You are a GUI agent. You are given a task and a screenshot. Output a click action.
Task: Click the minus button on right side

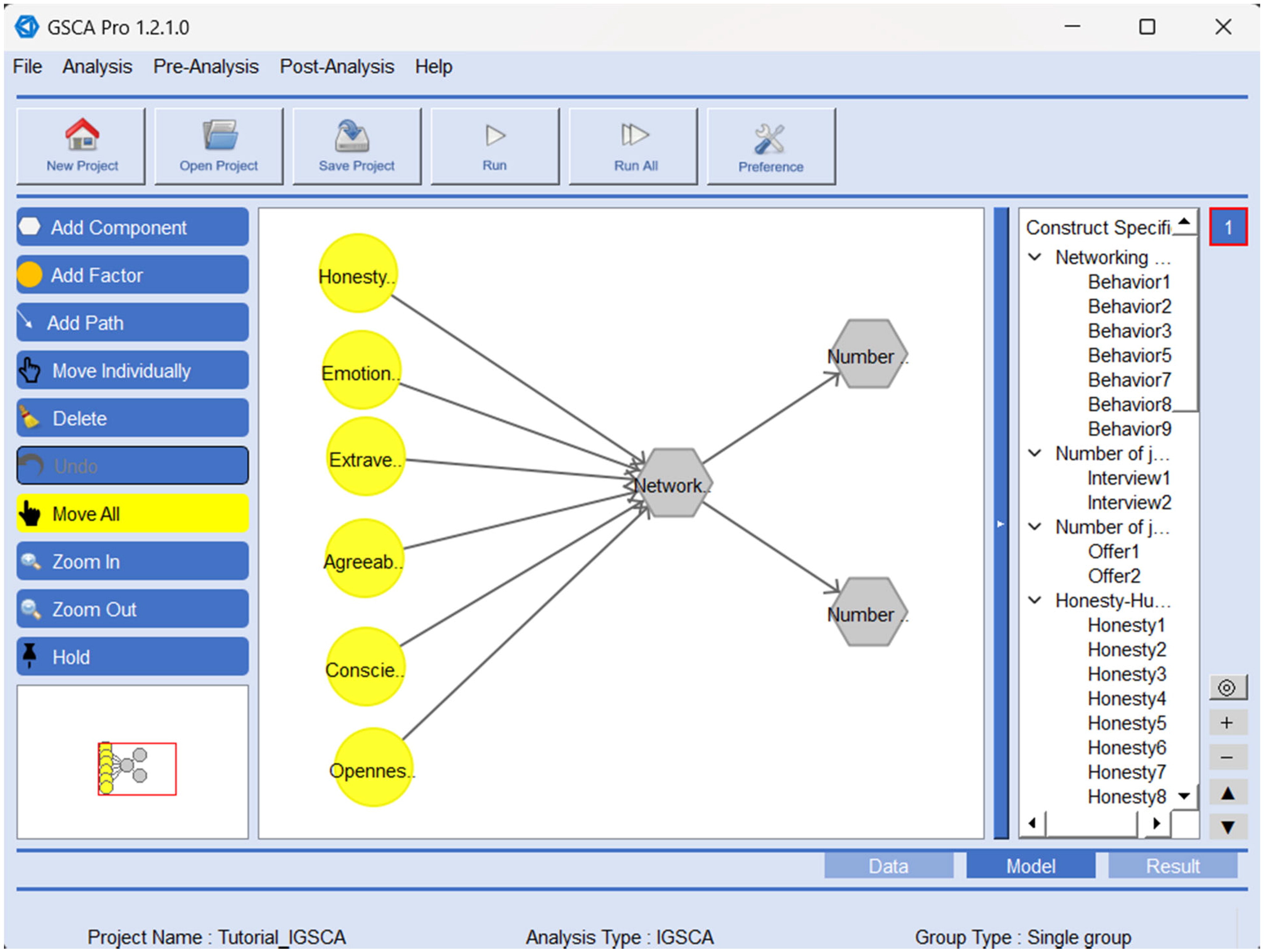[1227, 757]
